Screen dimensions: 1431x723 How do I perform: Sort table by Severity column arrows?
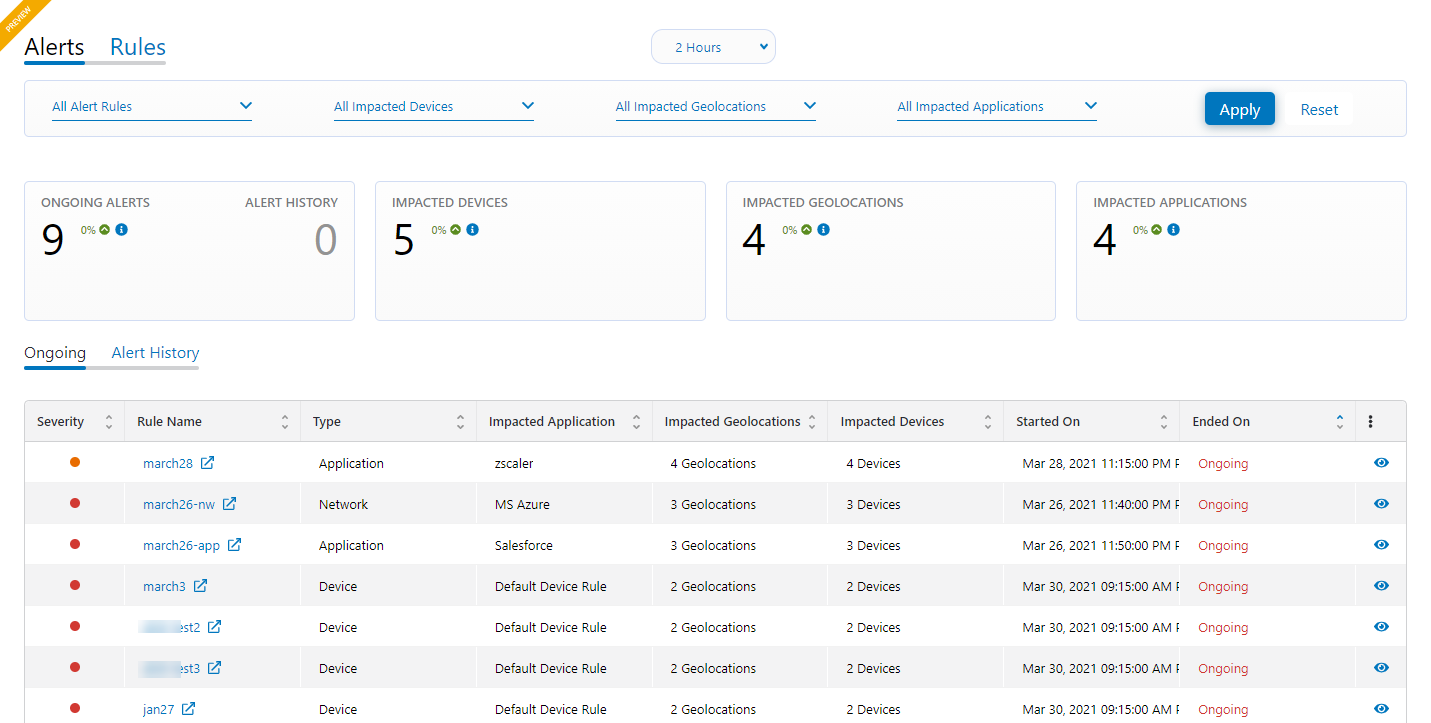tap(109, 422)
